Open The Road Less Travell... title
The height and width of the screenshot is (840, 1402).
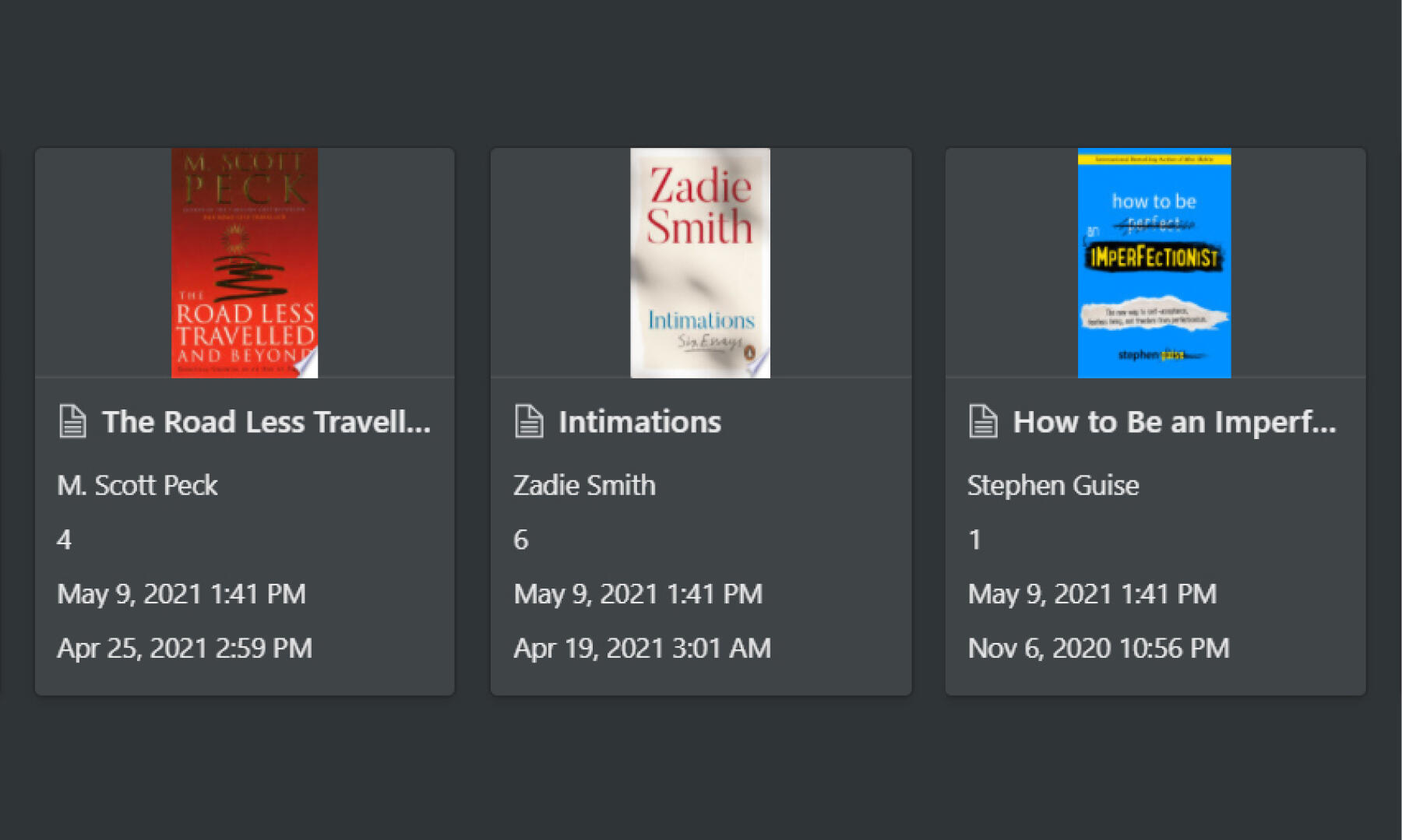266,422
